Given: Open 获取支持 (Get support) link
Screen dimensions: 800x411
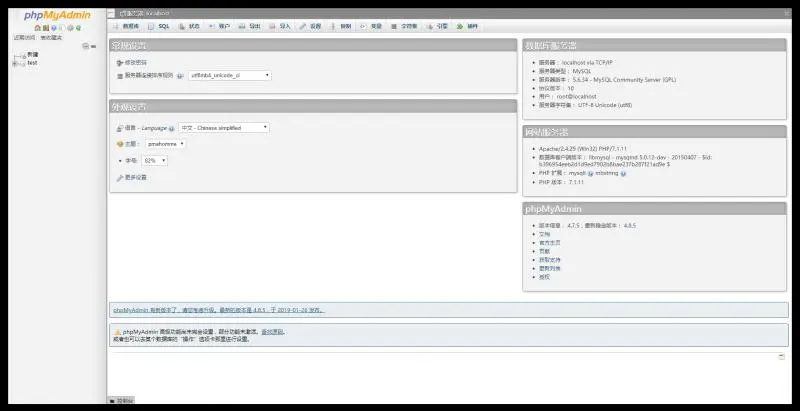Looking at the screenshot, I should pos(549,260).
